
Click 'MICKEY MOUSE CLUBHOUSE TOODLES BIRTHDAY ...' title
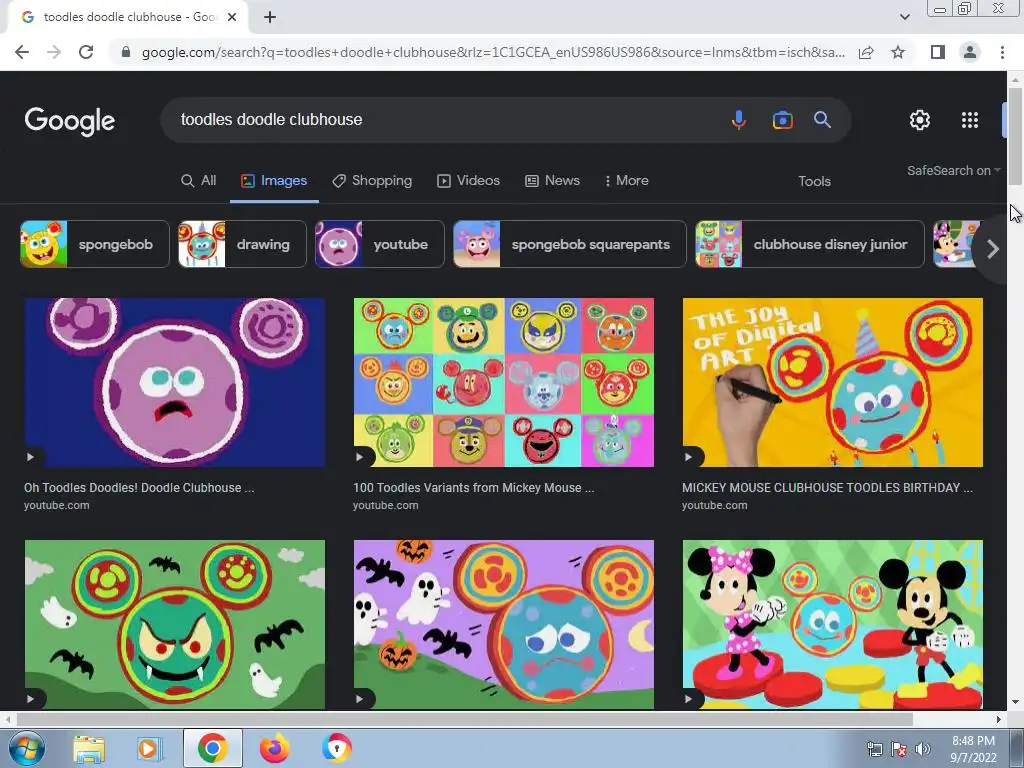coord(827,488)
